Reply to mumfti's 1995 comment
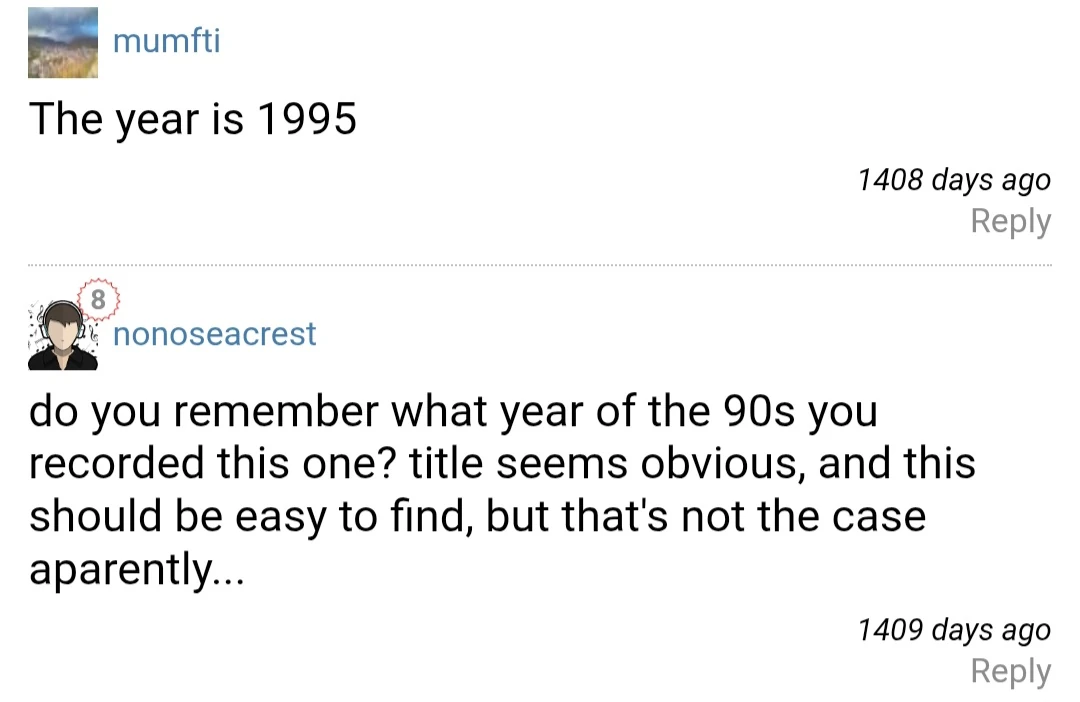 (1010, 221)
